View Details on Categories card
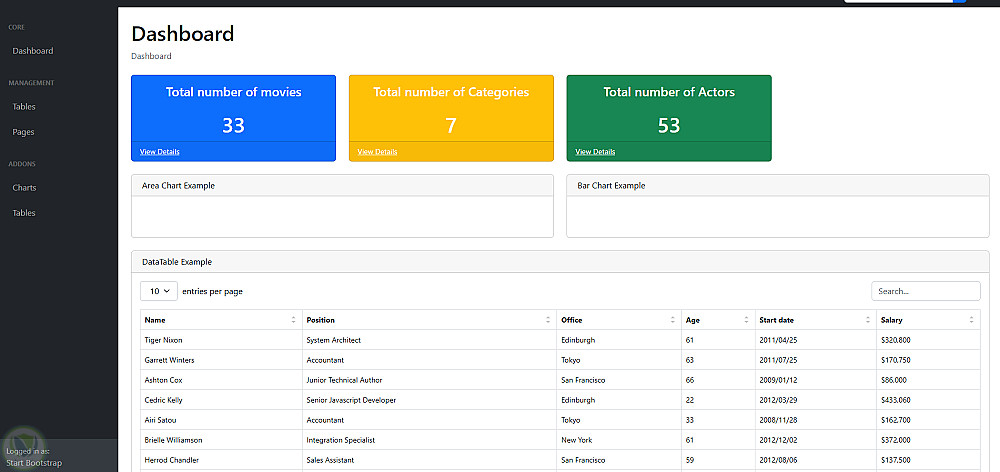This screenshot has height=472, width=1000. [x=377, y=152]
